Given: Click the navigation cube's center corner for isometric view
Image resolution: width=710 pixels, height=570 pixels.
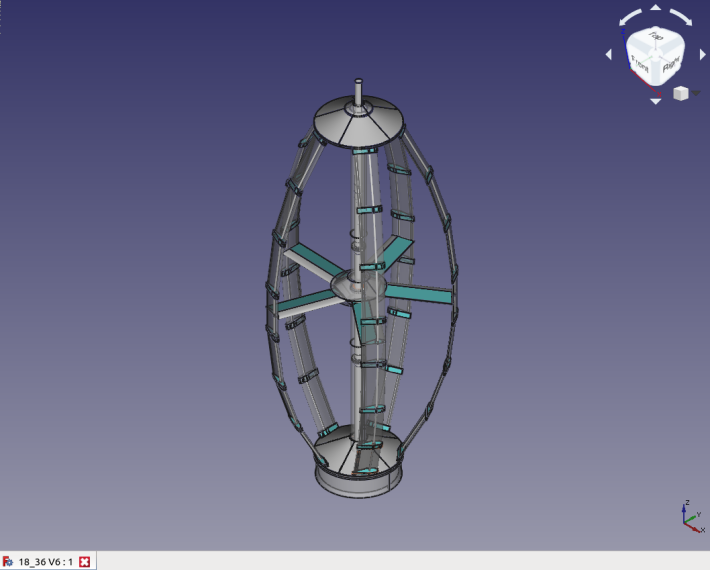Looking at the screenshot, I should [x=655, y=56].
